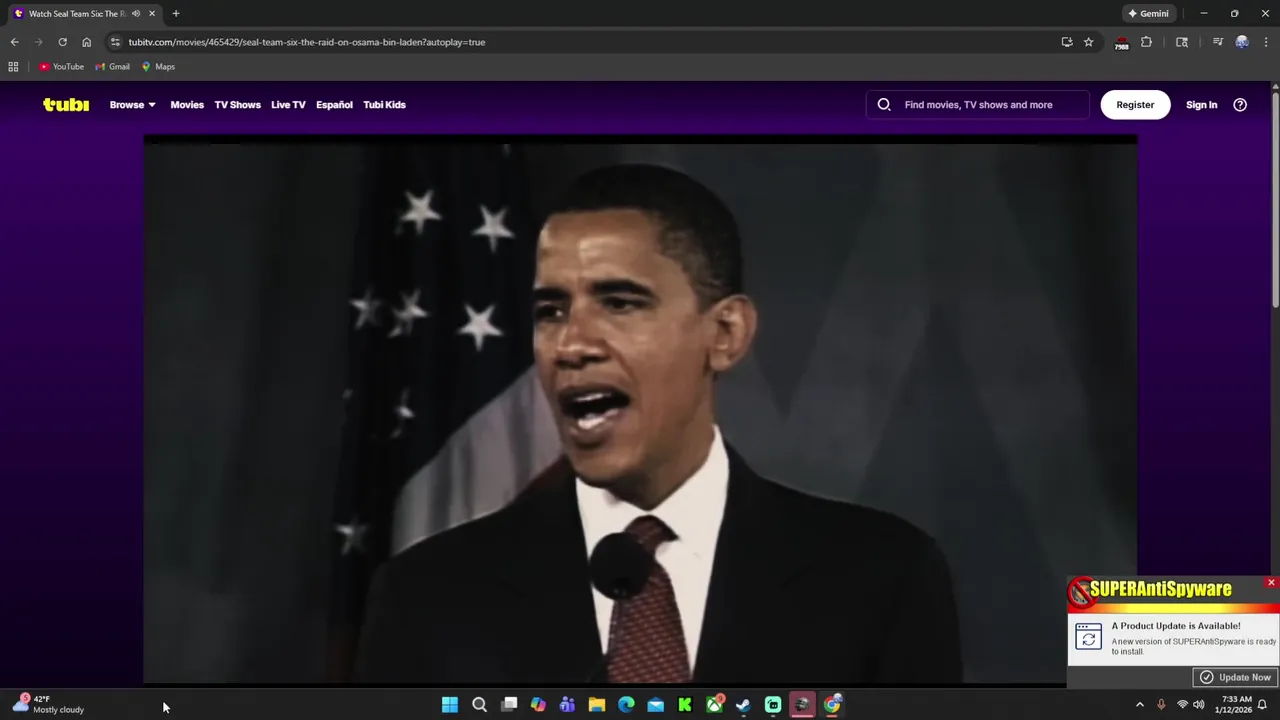Screen dimensions: 1280x720
Task: Open Steam from the taskbar
Action: point(743,705)
